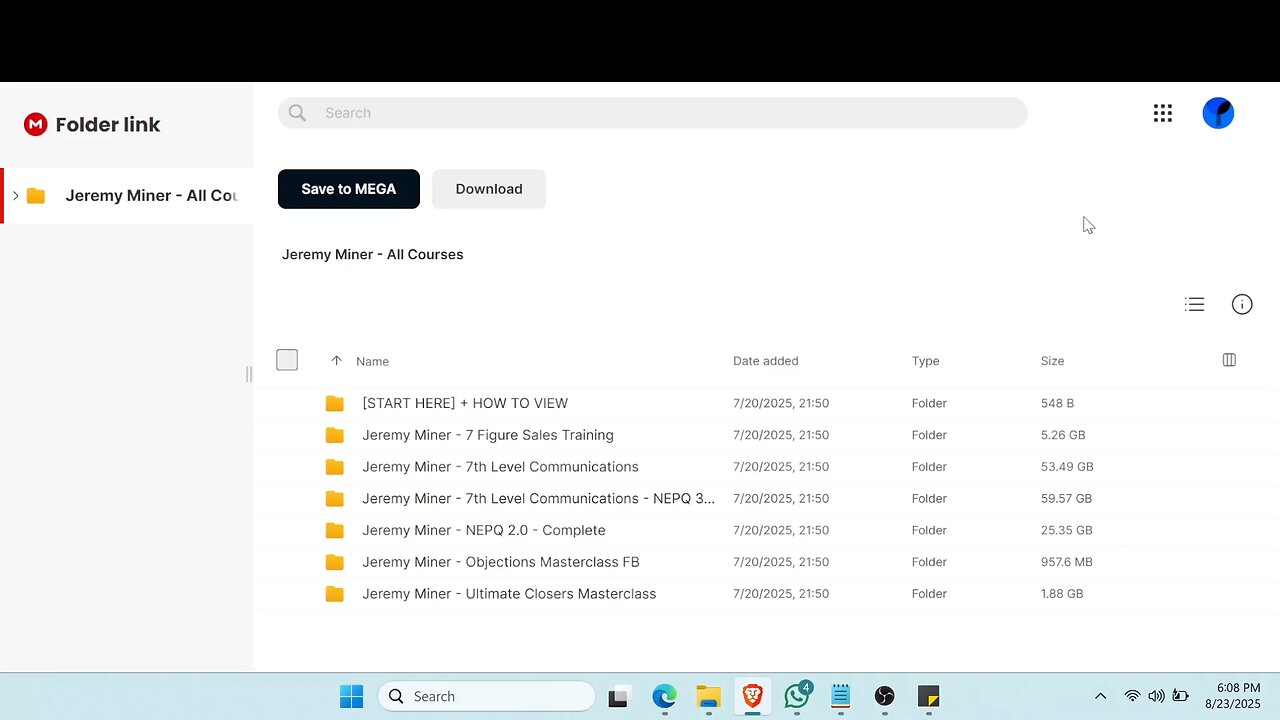
Task: Click the 5.26 GB size value
Action: tap(1063, 435)
